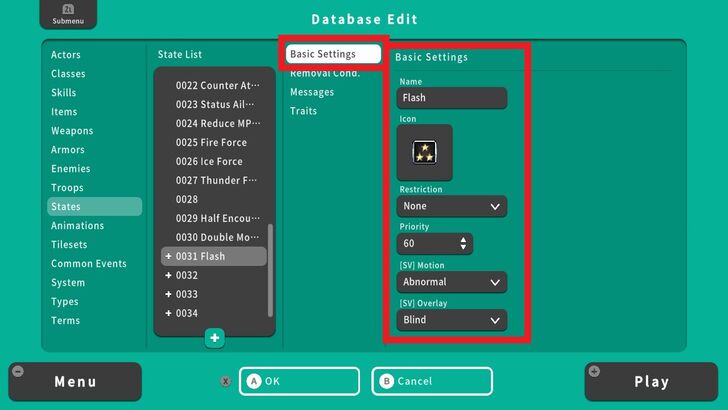
Task: Open the Submenu button
Action: [x=68, y=14]
